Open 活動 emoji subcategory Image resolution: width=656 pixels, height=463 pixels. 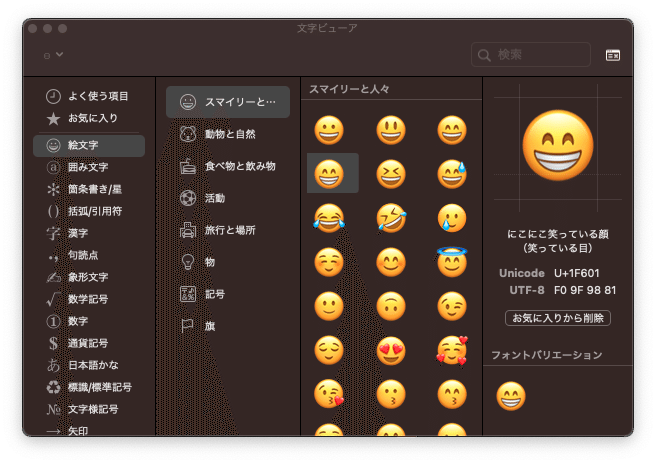point(228,198)
